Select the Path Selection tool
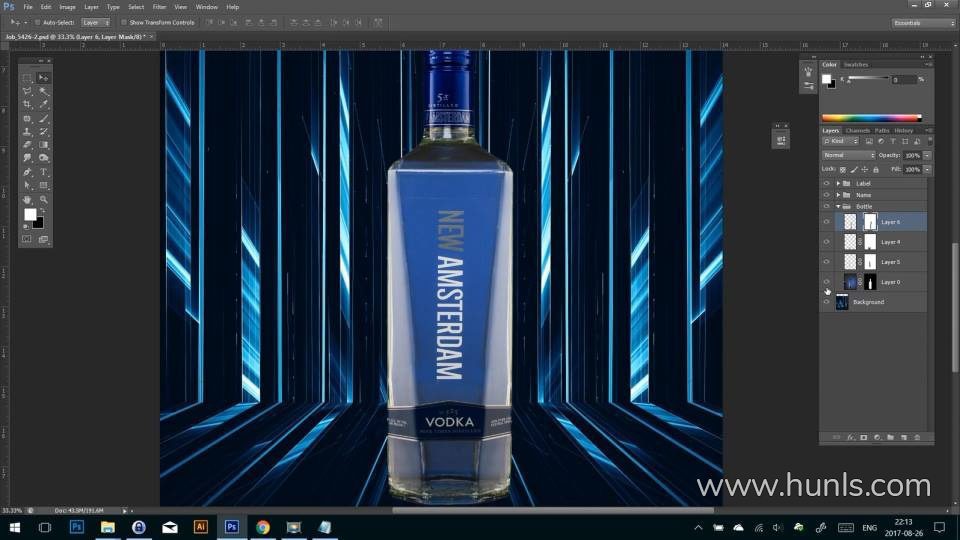The height and width of the screenshot is (540, 960). 27,185
